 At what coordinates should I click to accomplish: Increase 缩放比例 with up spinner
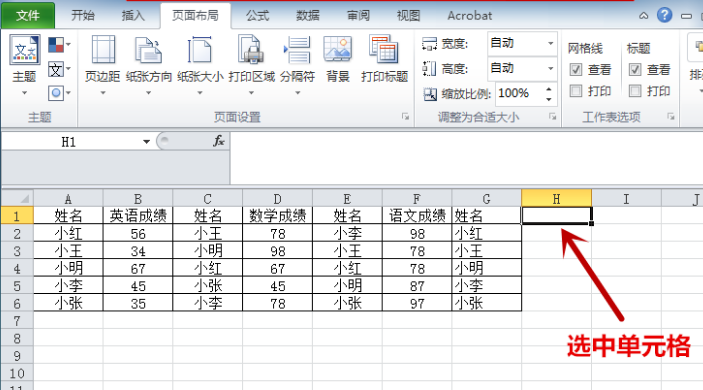pyautogui.click(x=549, y=89)
